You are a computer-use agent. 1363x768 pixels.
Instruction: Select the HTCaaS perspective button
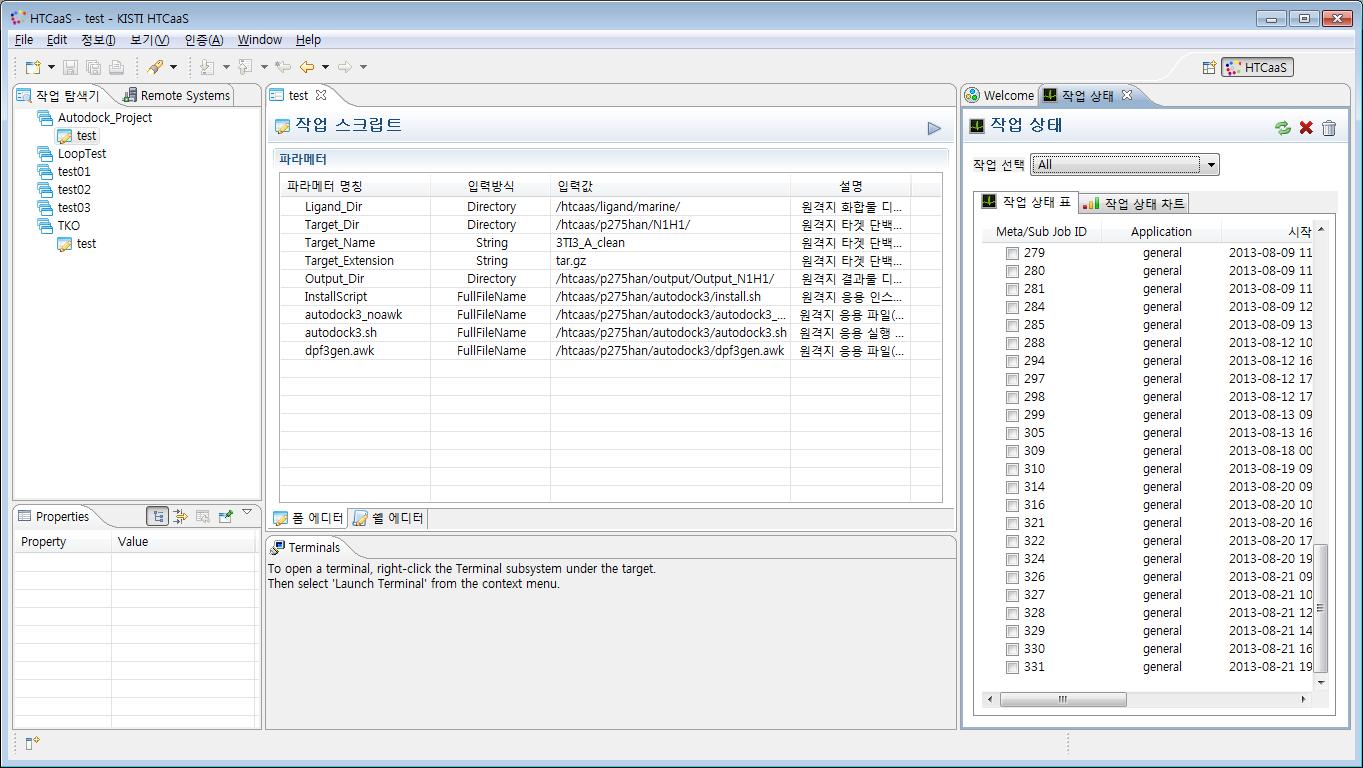1257,67
